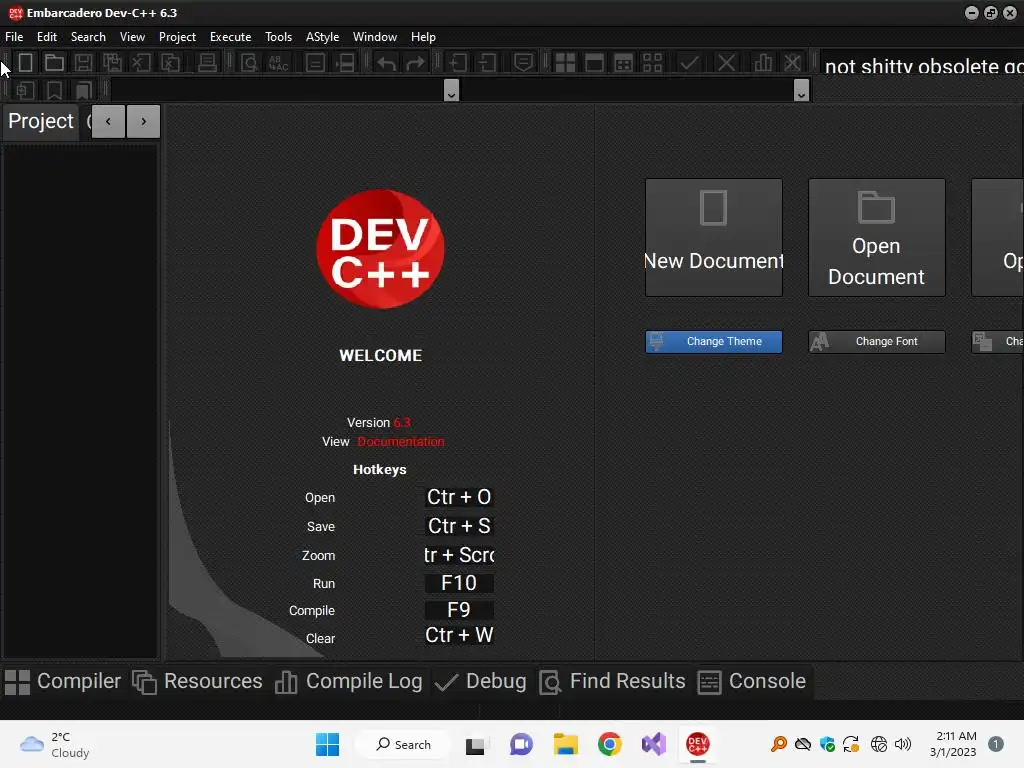1024x768 pixels.
Task: Click the Unindent toolbar icon
Action: (487, 63)
